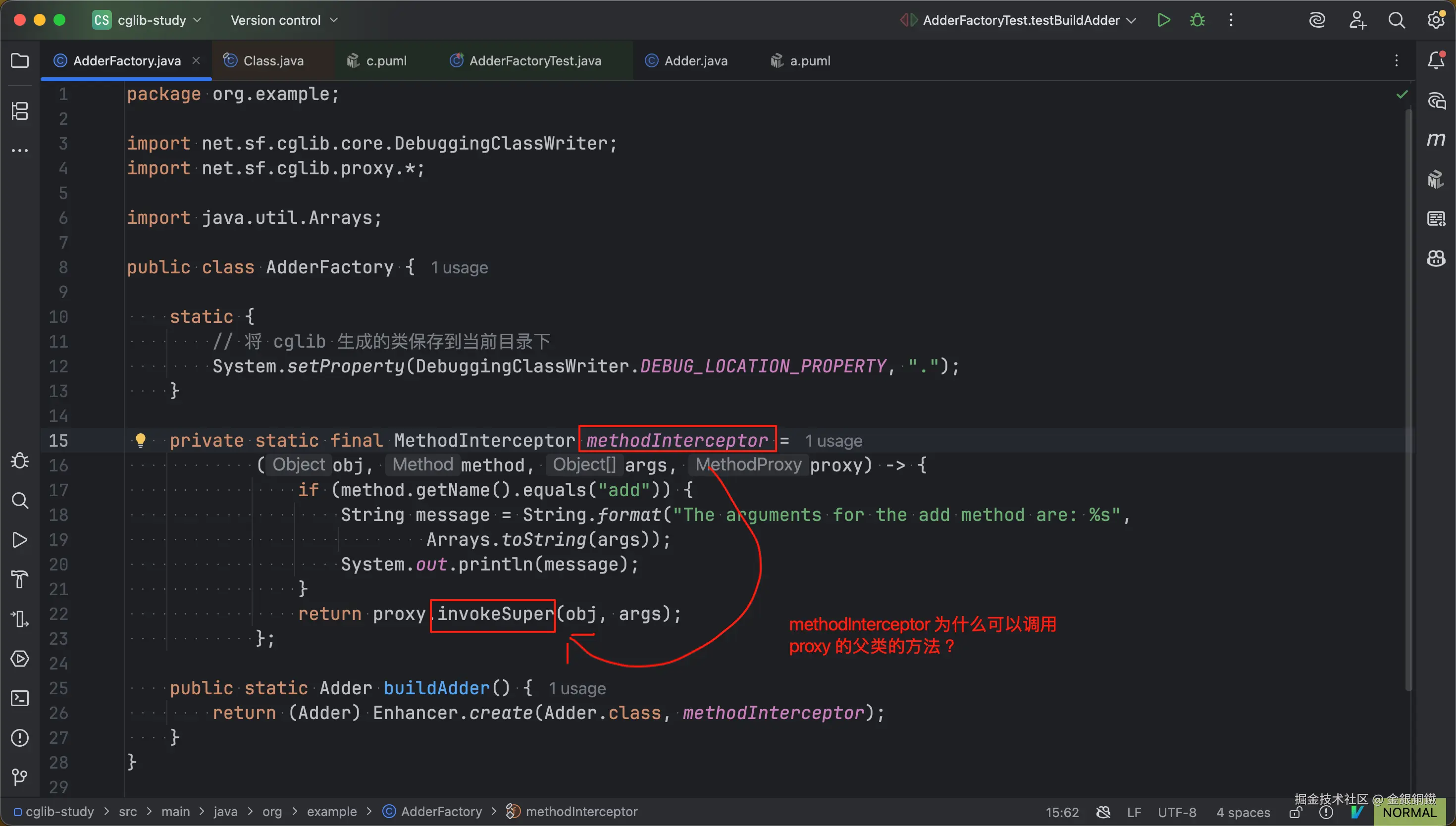This screenshot has height=826, width=1456.
Task: Click the UTF-8 encoding status widget
Action: click(1176, 813)
